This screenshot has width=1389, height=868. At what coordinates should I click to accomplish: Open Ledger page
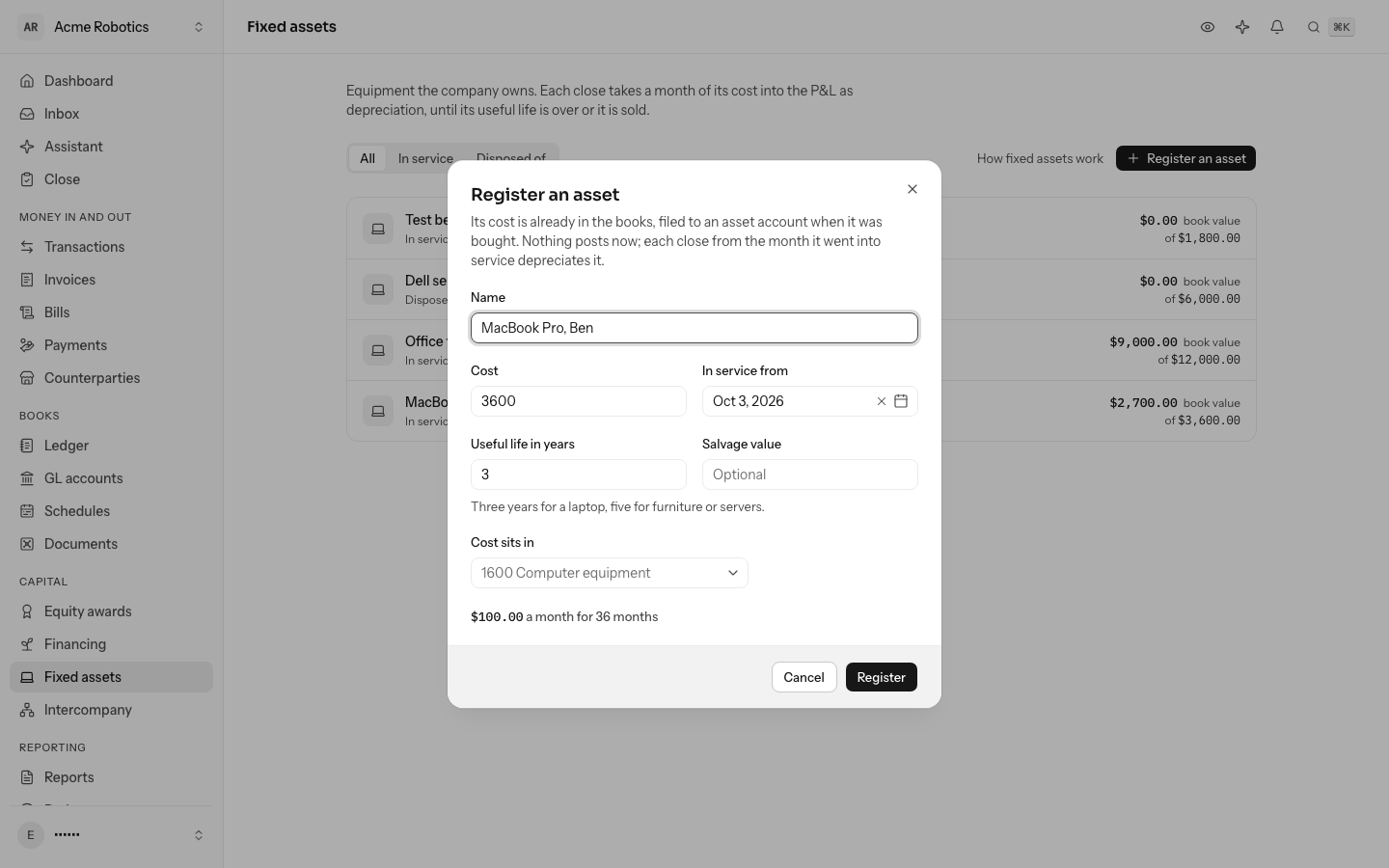tap(111, 446)
